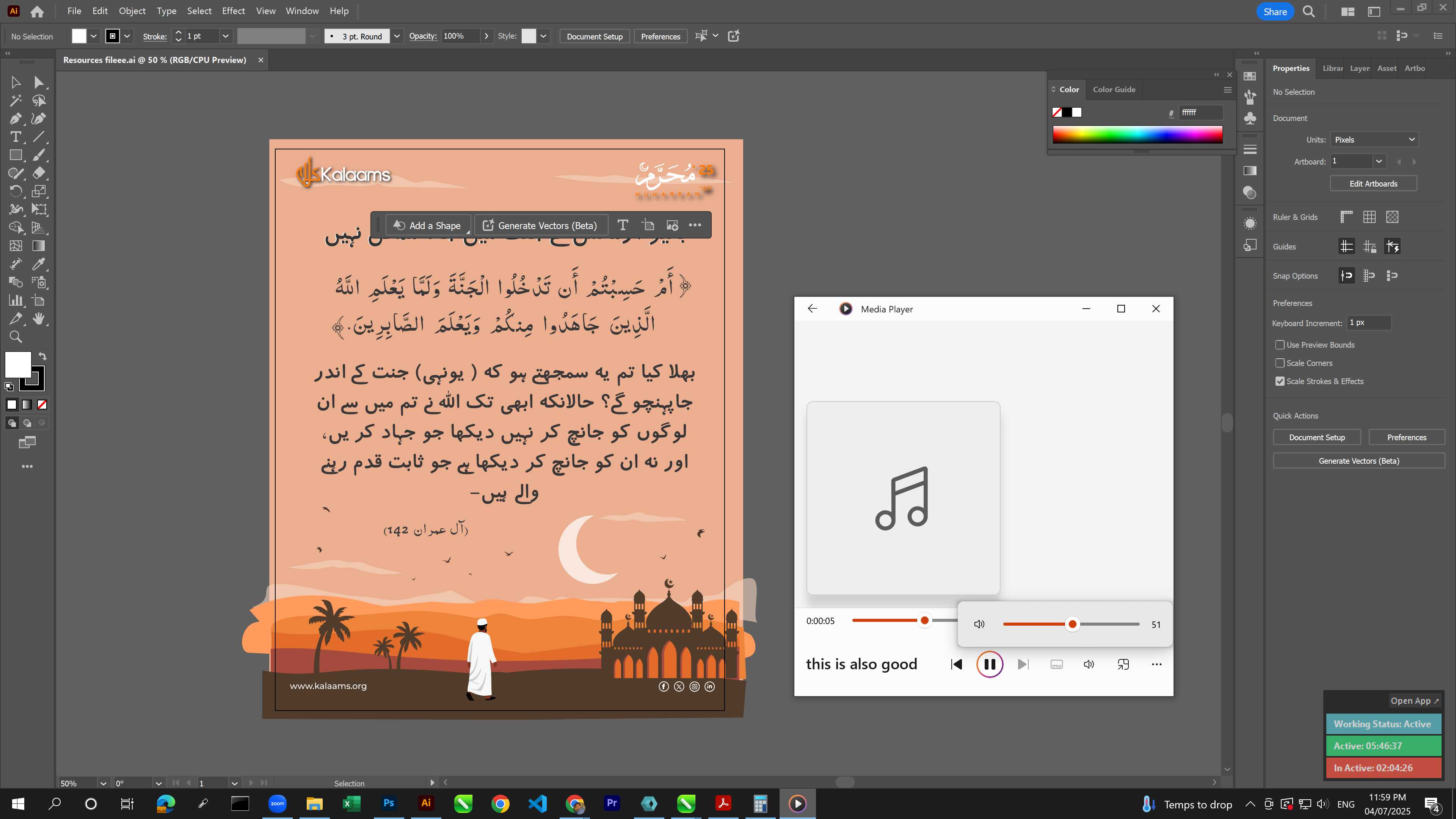Click the Illustrator Home icon

(x=37, y=11)
